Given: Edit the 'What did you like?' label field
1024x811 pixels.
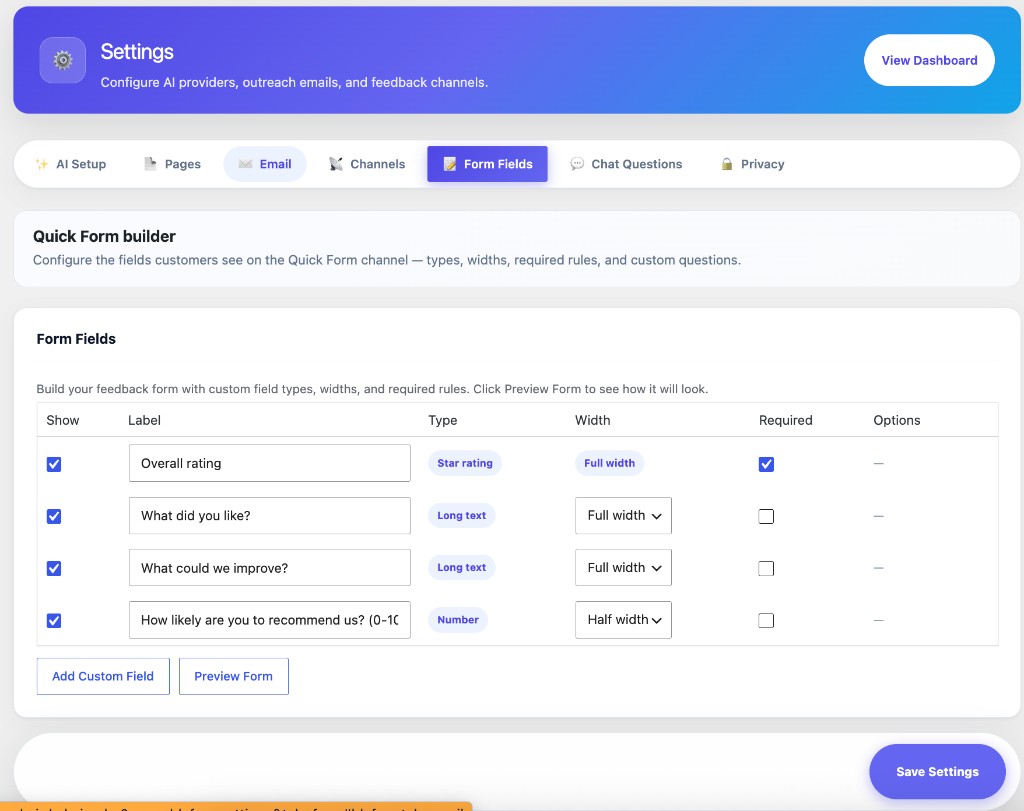Looking at the screenshot, I should pyautogui.click(x=270, y=515).
